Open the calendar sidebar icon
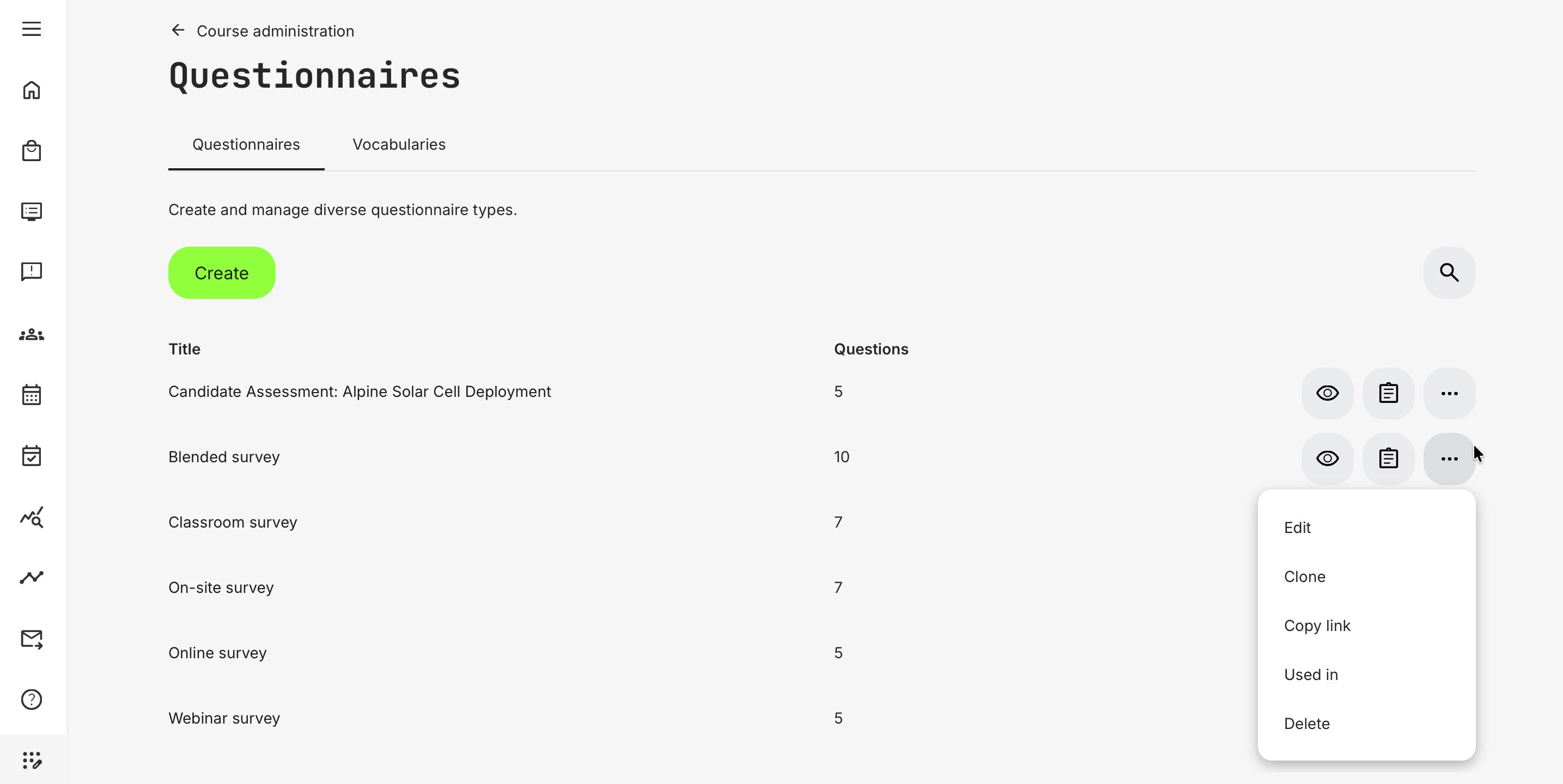1563x784 pixels. tap(32, 395)
